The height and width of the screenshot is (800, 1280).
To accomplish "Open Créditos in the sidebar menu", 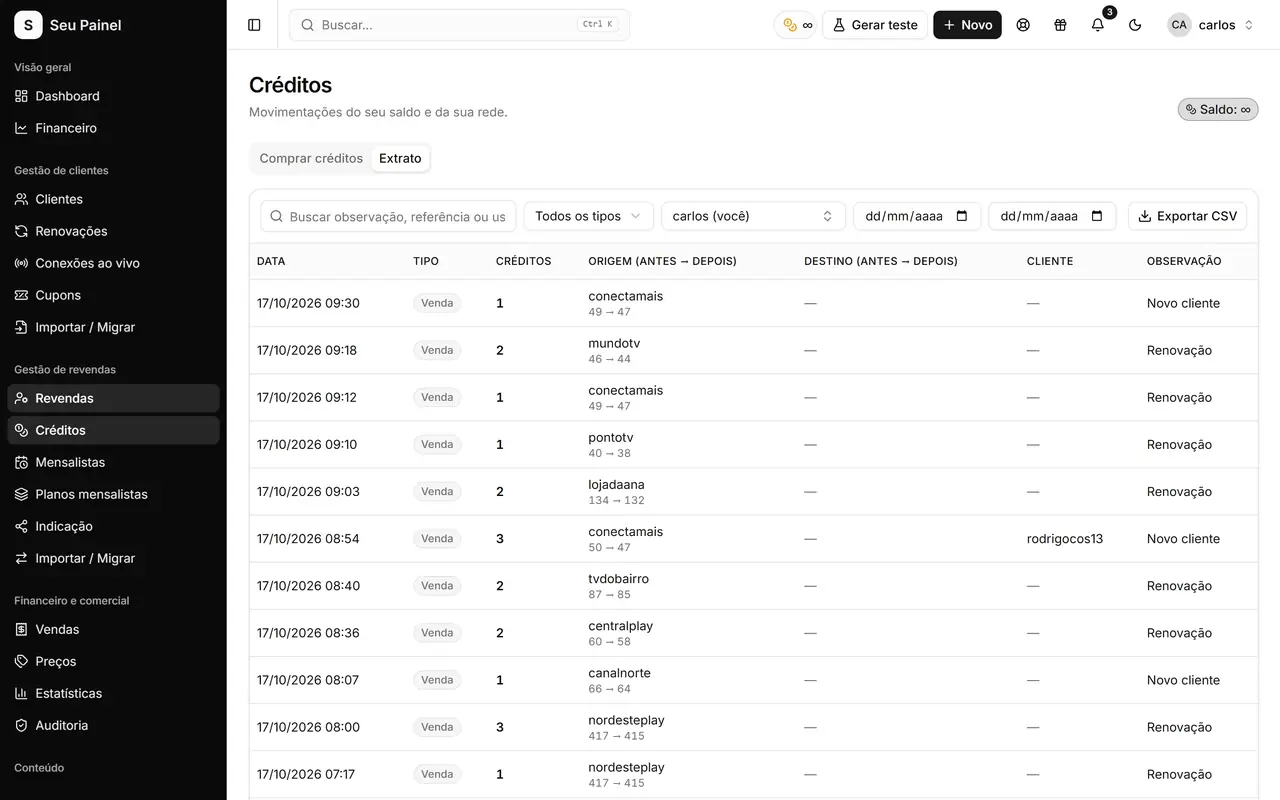I will (113, 430).
